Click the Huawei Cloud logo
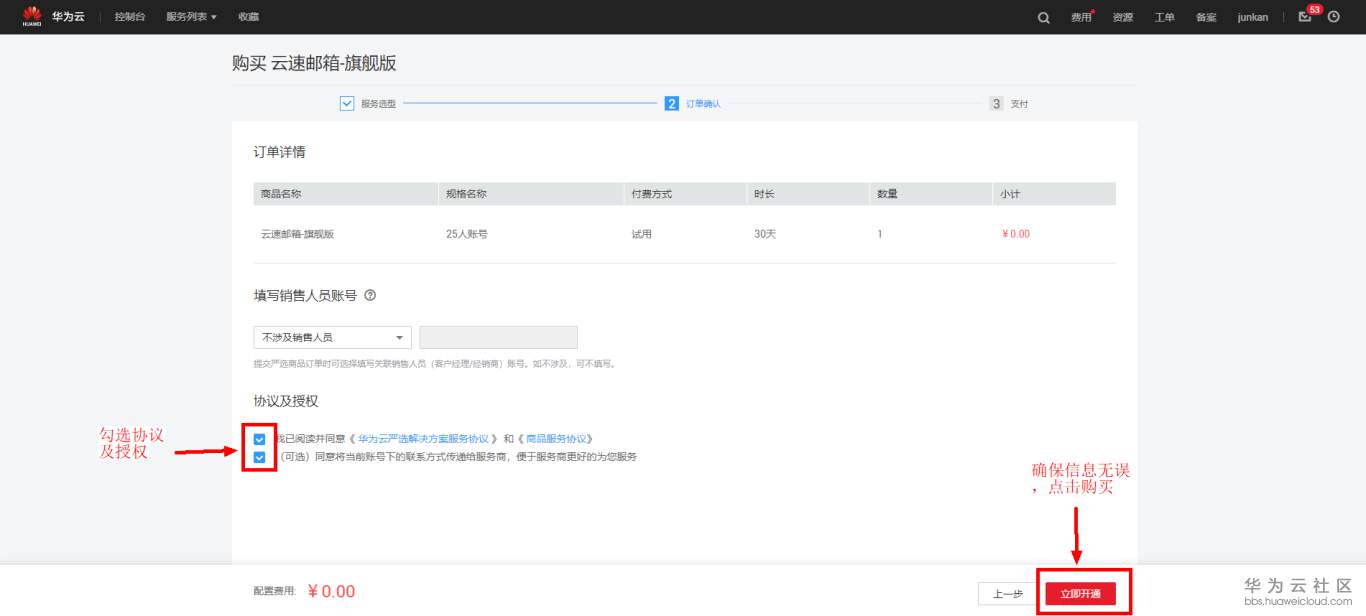The width and height of the screenshot is (1366, 616). coord(54,17)
